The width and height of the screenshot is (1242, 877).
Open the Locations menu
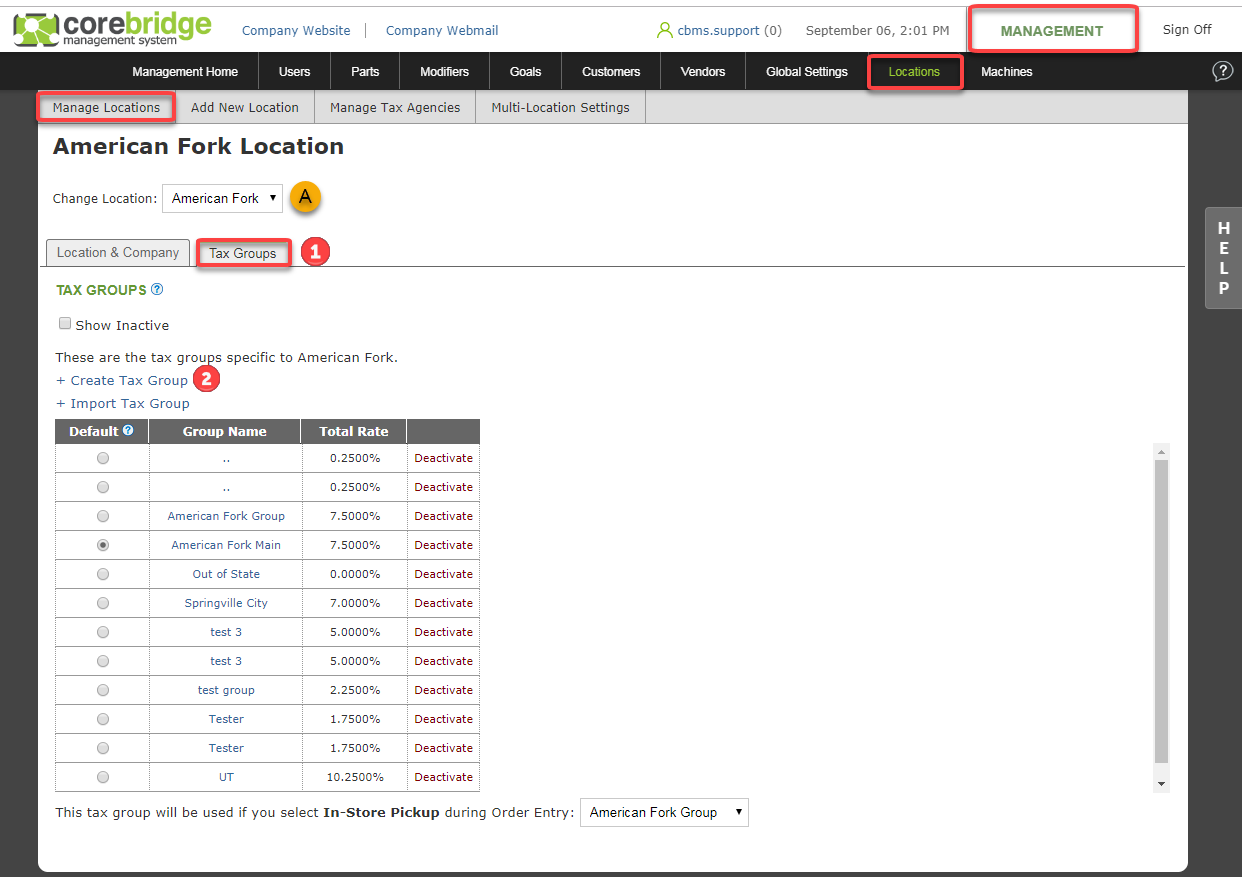914,71
